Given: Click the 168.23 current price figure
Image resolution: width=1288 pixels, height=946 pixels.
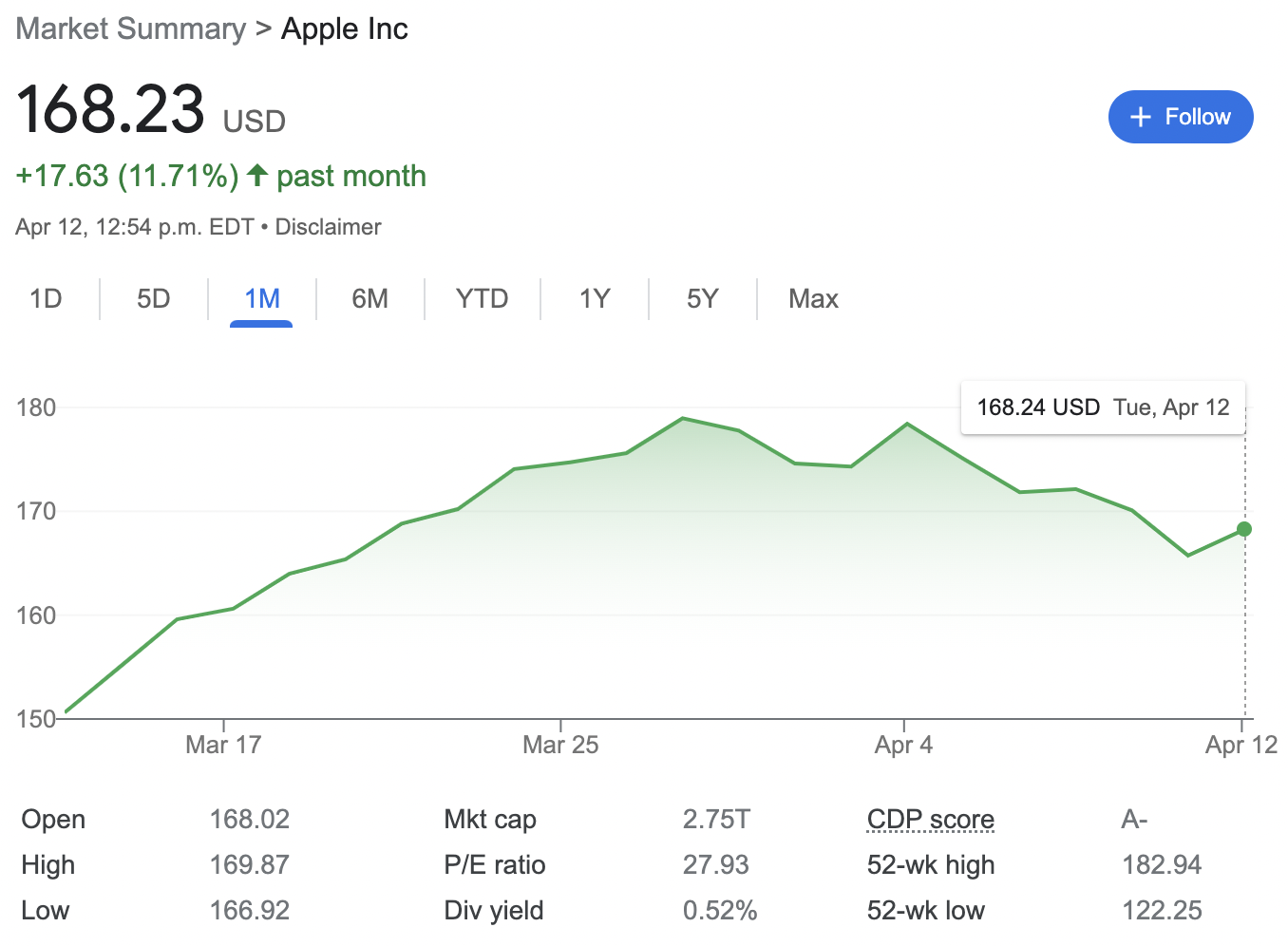Looking at the screenshot, I should click(110, 108).
